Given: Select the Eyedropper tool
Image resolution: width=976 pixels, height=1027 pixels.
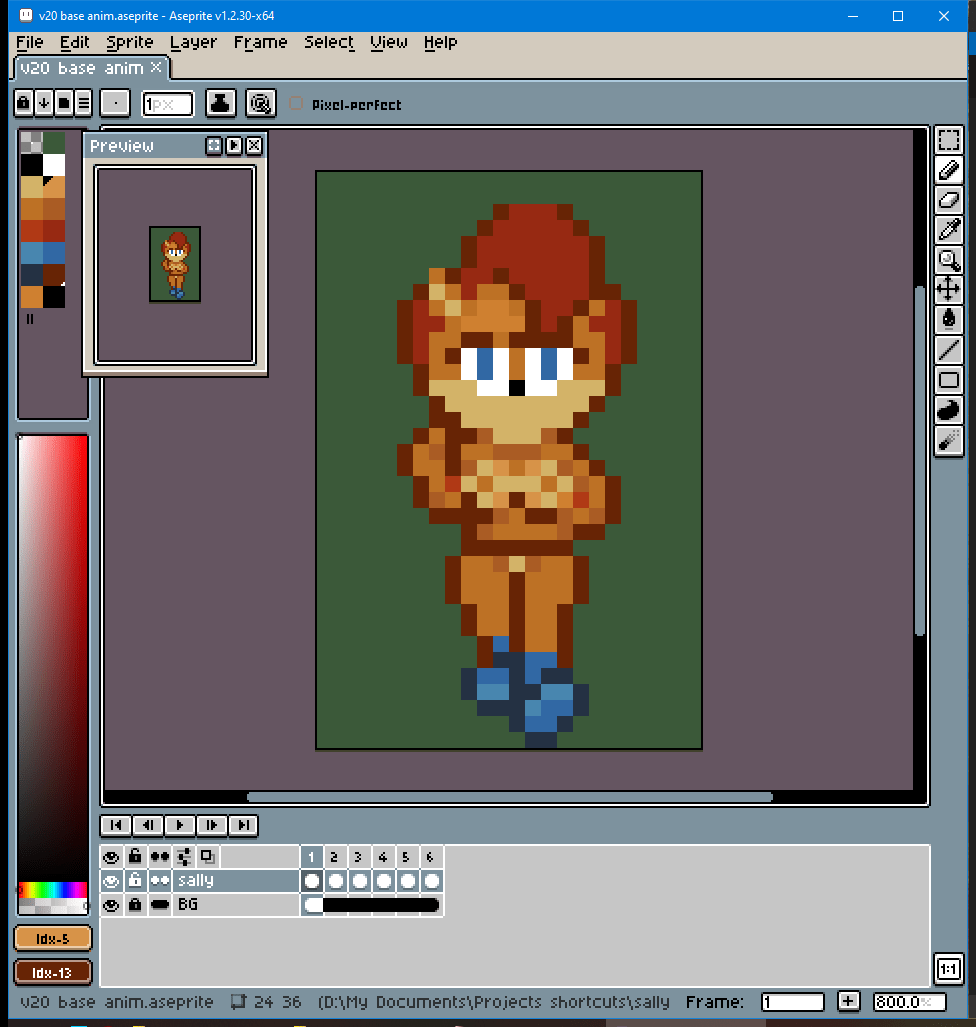Looking at the screenshot, I should pyautogui.click(x=948, y=230).
